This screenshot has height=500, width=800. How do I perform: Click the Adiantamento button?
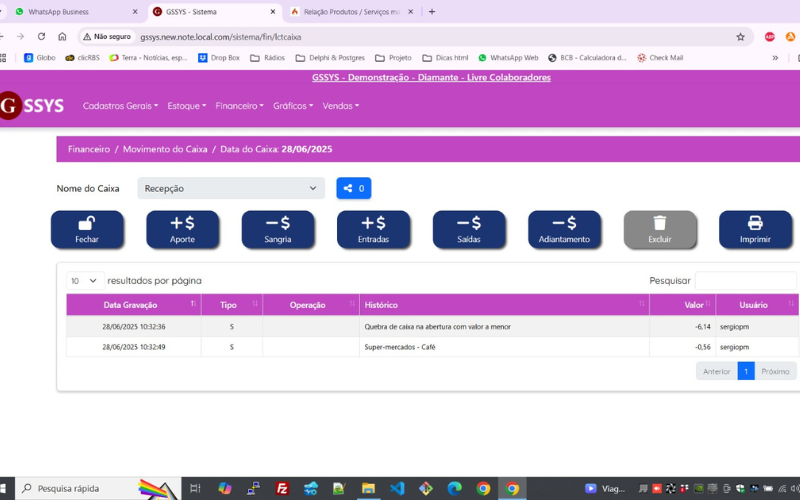pyautogui.click(x=564, y=229)
